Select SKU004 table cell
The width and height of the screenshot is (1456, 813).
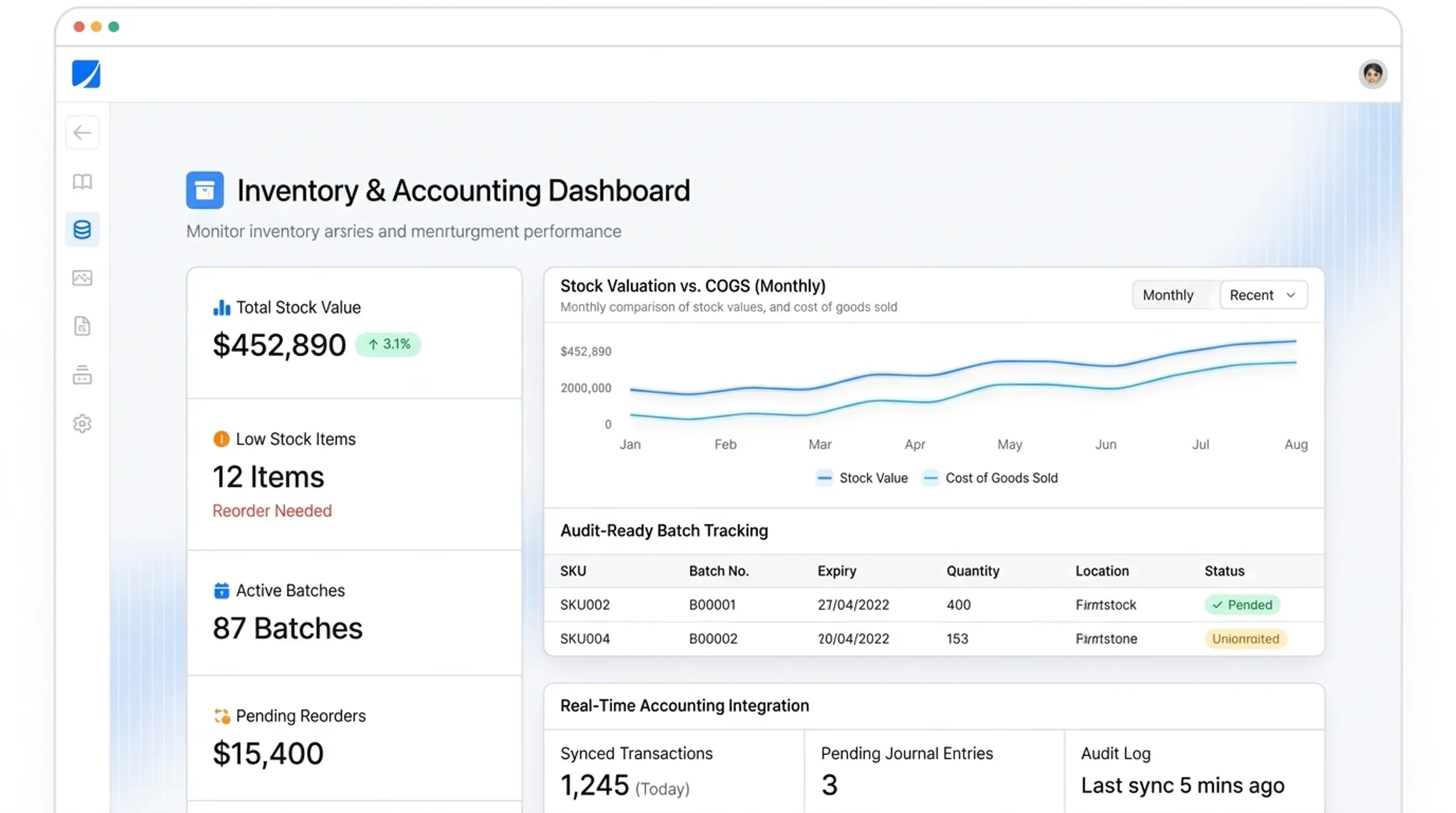[x=585, y=638]
